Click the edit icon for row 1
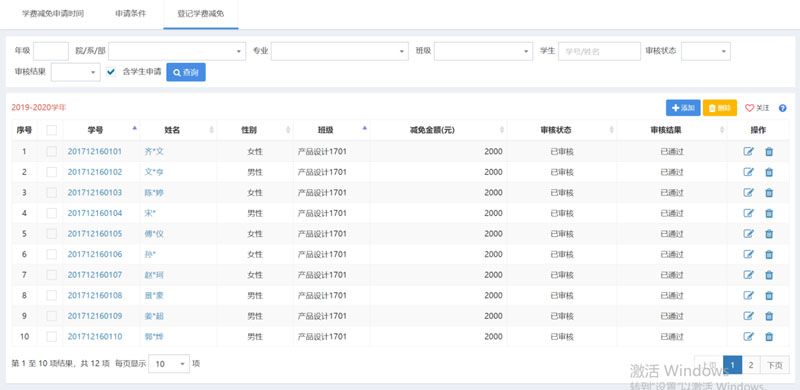The image size is (800, 390). 748,152
